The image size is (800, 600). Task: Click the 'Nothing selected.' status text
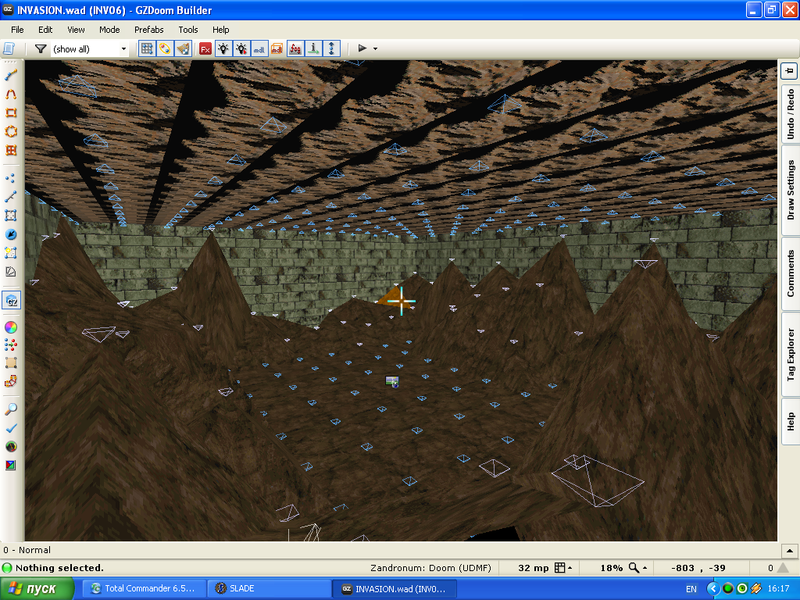pos(59,568)
